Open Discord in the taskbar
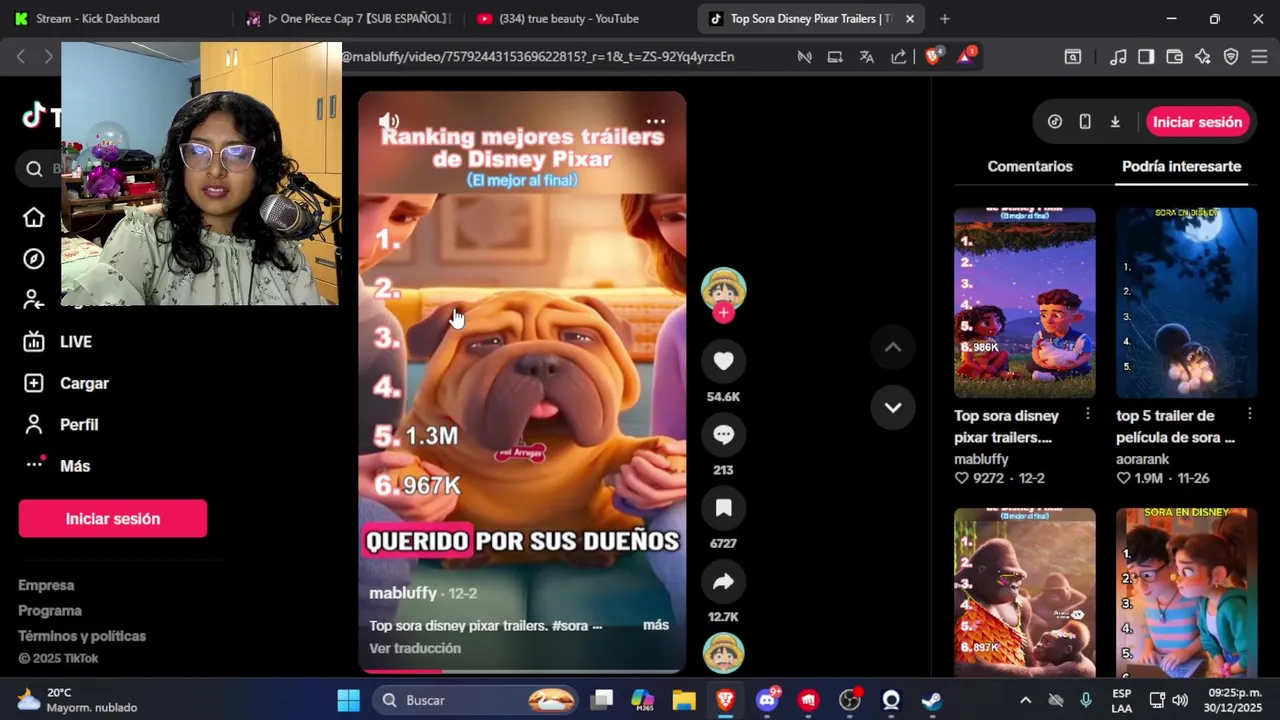Image resolution: width=1280 pixels, height=720 pixels. coord(767,700)
